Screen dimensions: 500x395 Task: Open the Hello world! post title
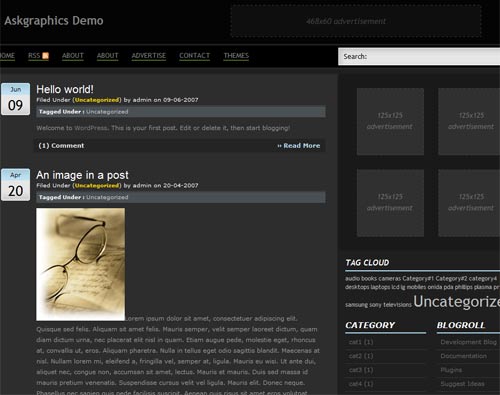65,89
